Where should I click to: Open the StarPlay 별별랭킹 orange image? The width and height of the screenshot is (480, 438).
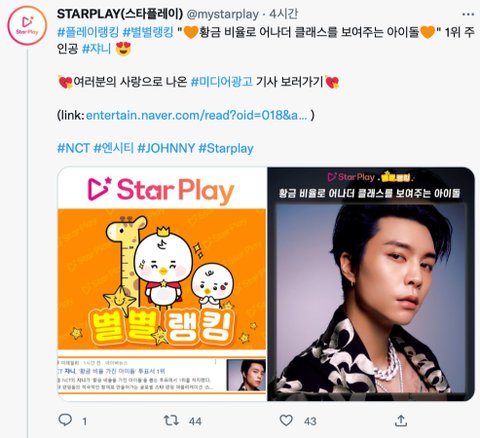[162, 284]
